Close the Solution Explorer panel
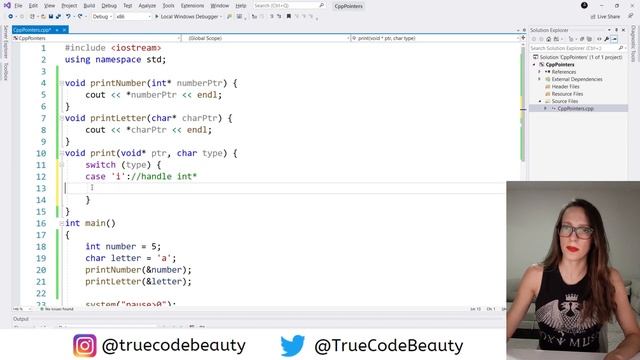640x360 pixels. click(x=623, y=30)
